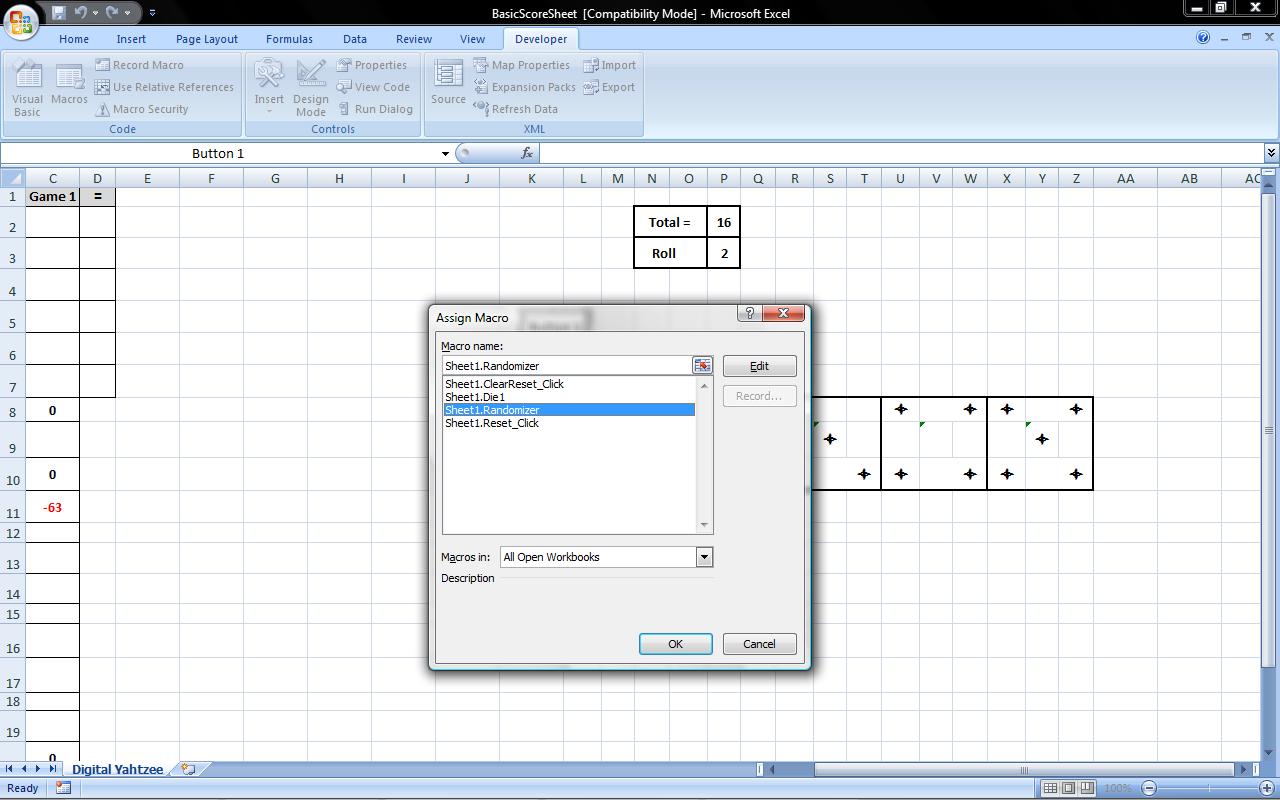Click Refresh Data
This screenshot has width=1280, height=800.
pyautogui.click(x=515, y=109)
